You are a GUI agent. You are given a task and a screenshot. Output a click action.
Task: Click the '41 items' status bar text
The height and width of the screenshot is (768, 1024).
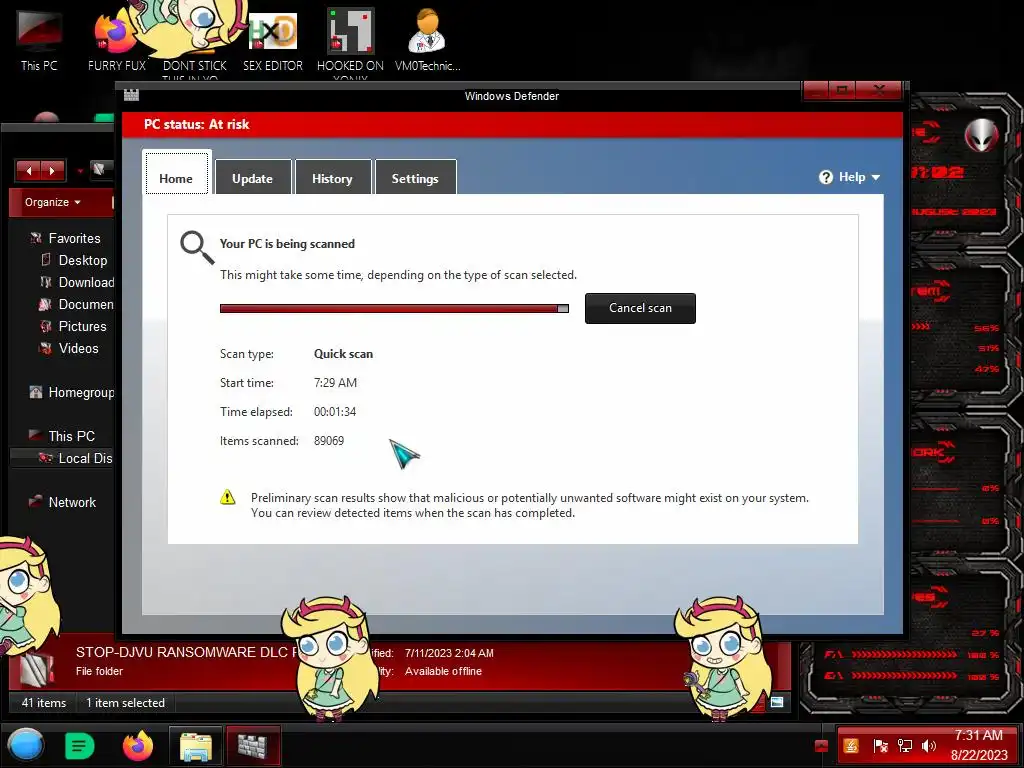[44, 703]
